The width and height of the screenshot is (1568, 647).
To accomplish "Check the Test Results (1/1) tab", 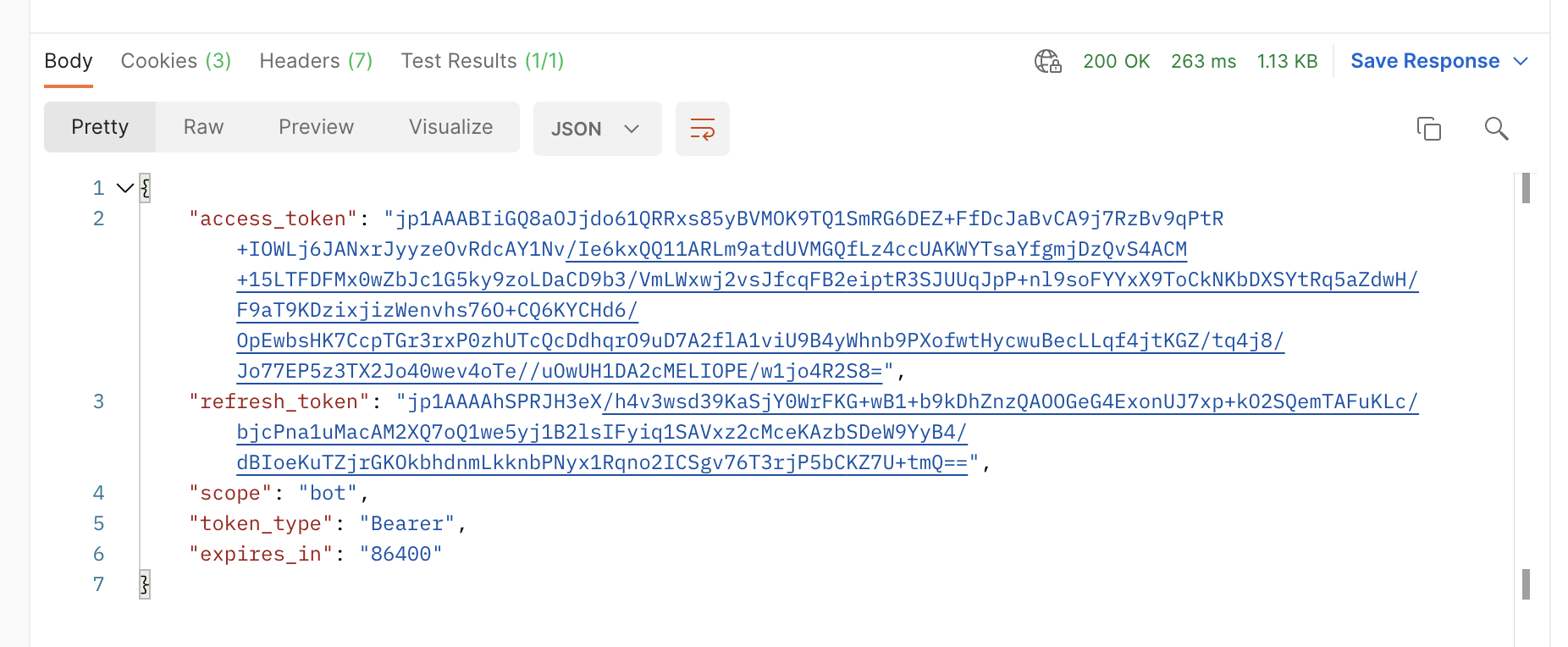I will 482,60.
